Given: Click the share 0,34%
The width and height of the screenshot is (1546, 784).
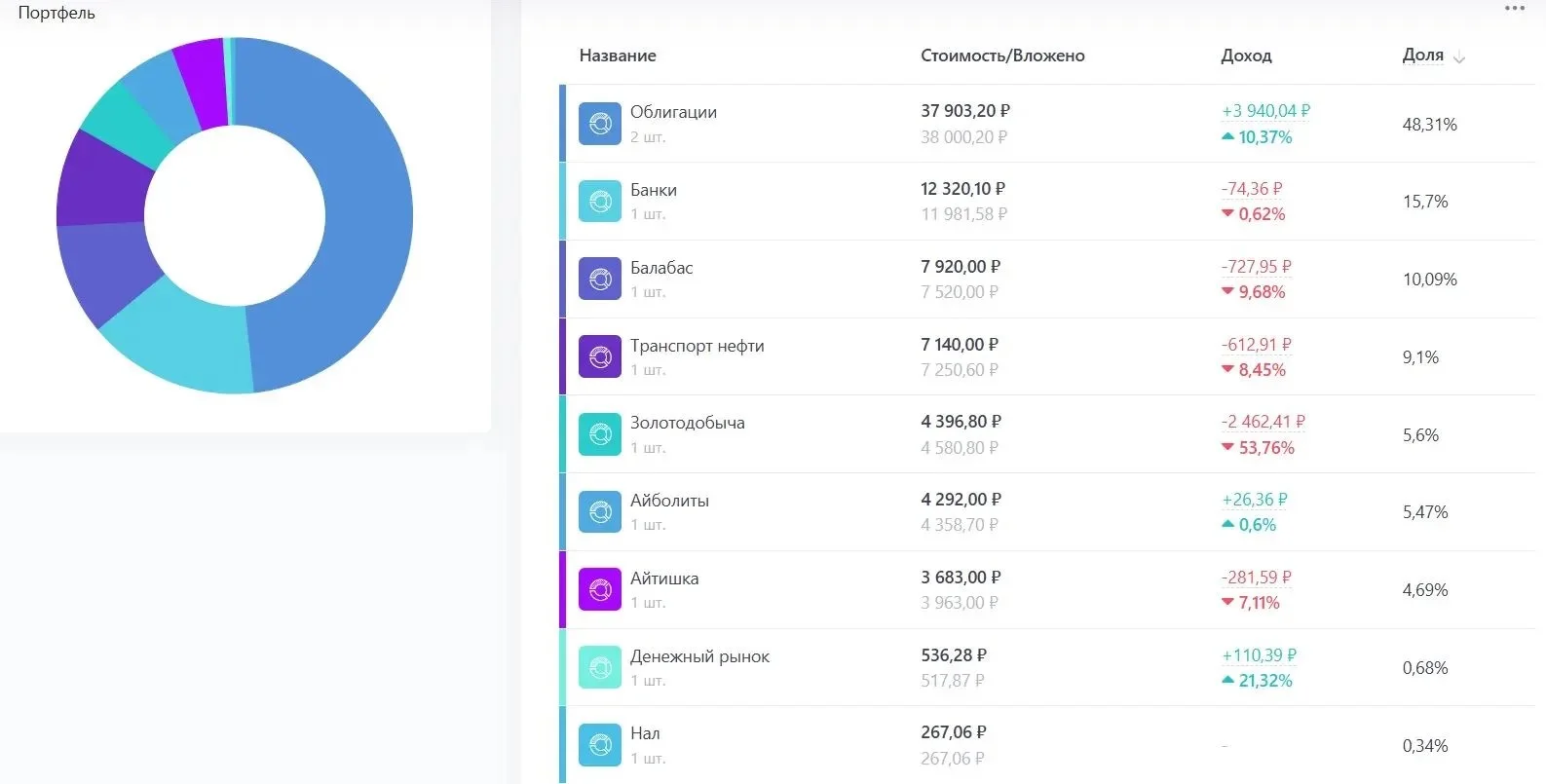Looking at the screenshot, I should coord(1425,746).
